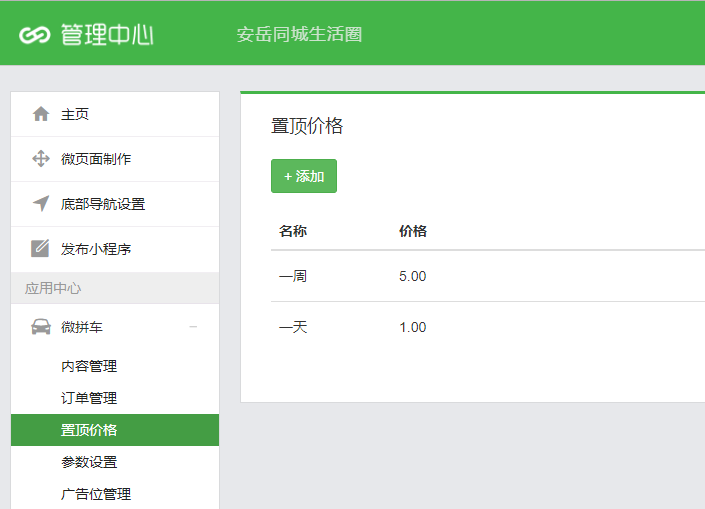Open 内容管理 submenu item
705x509 pixels.
point(89,366)
